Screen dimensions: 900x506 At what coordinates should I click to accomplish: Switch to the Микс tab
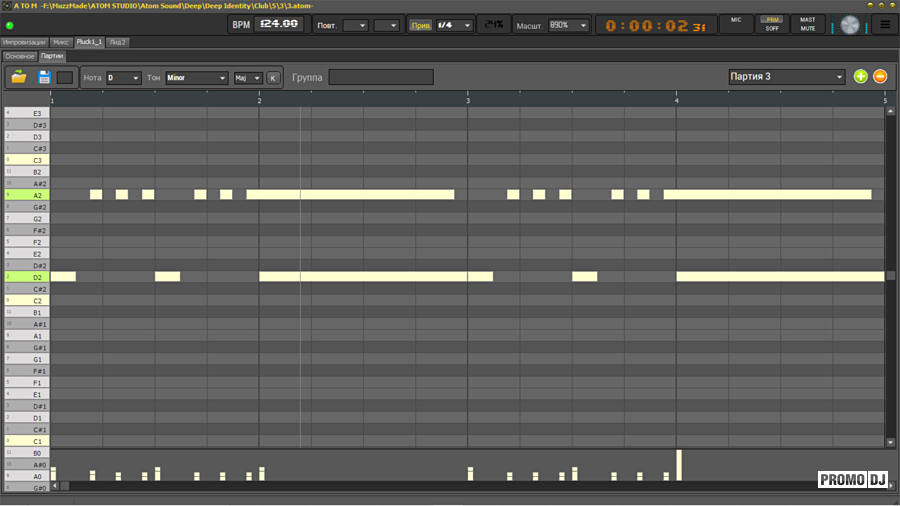pos(61,42)
